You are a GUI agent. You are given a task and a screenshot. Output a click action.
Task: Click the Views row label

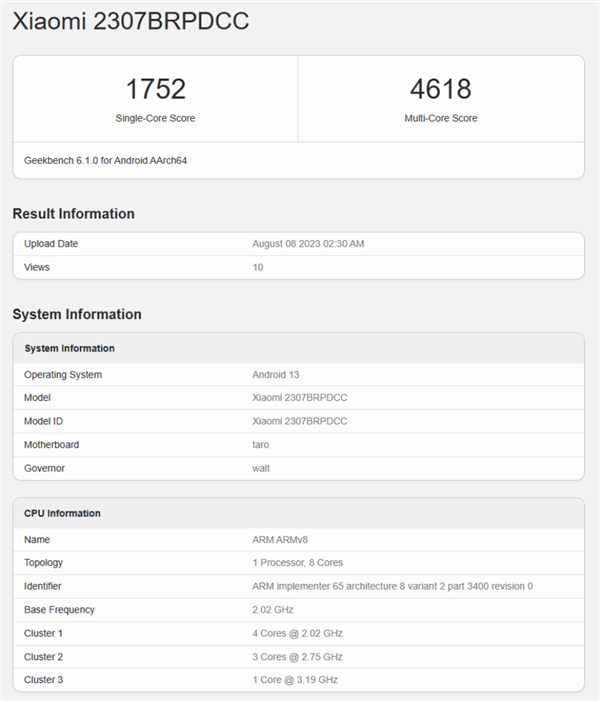tap(37, 267)
